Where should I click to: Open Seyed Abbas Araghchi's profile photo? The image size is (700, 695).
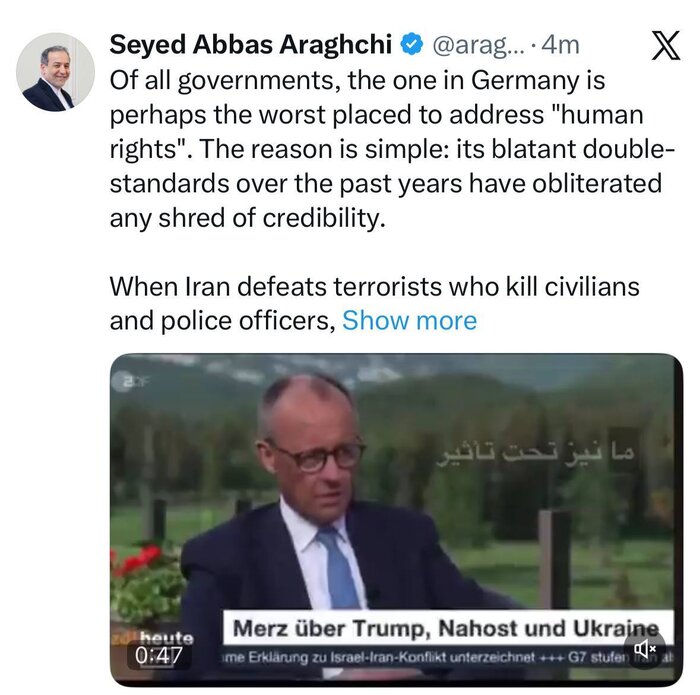57,72
